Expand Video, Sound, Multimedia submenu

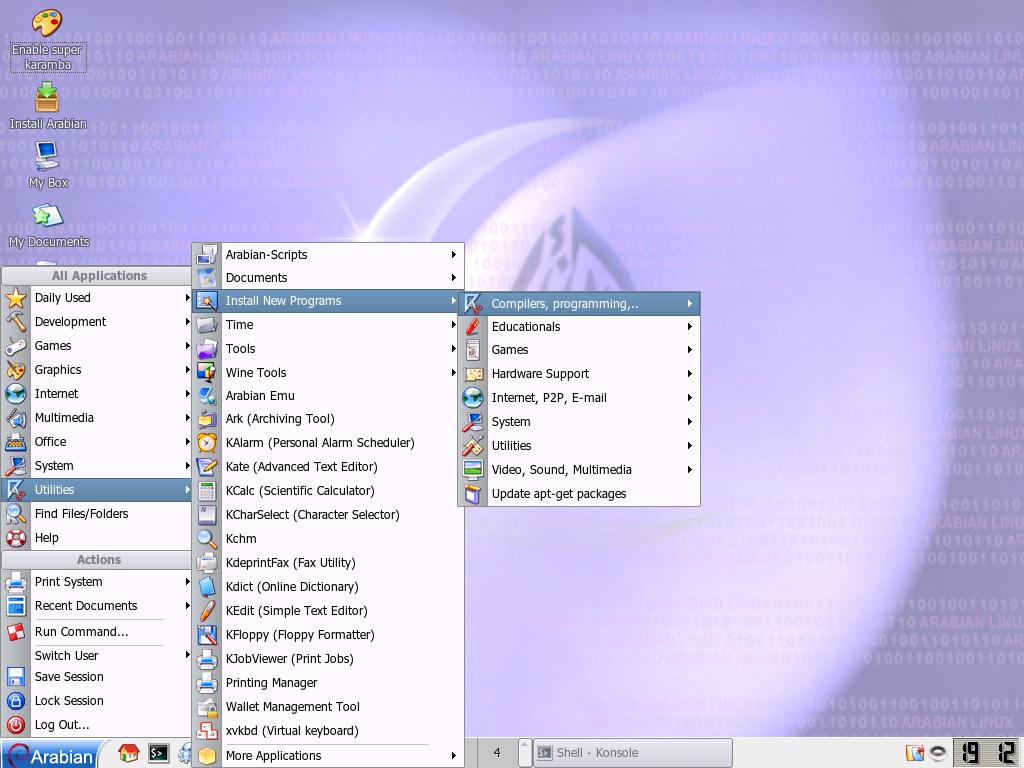click(x=579, y=470)
